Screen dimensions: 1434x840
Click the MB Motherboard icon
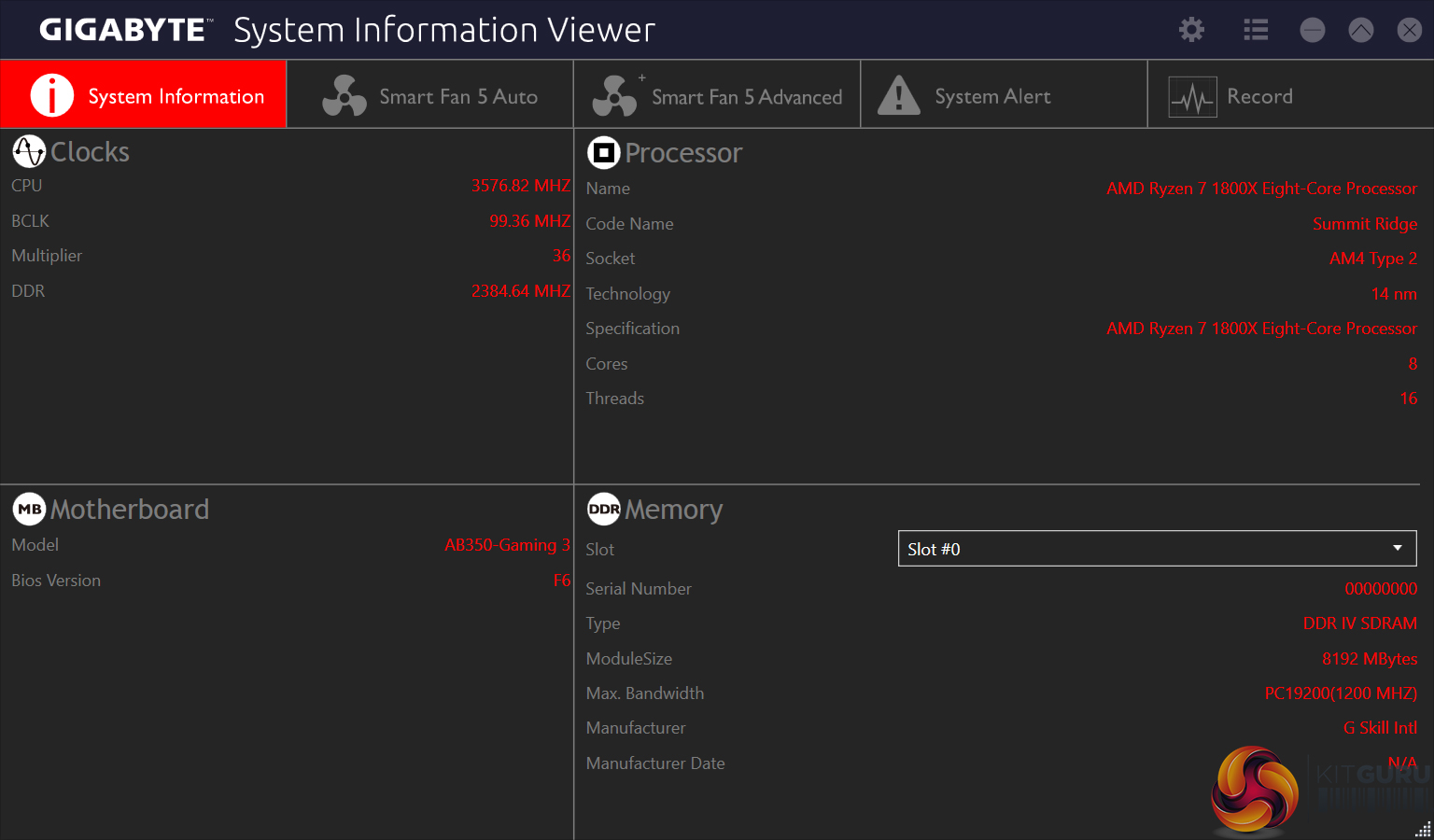tap(29, 509)
